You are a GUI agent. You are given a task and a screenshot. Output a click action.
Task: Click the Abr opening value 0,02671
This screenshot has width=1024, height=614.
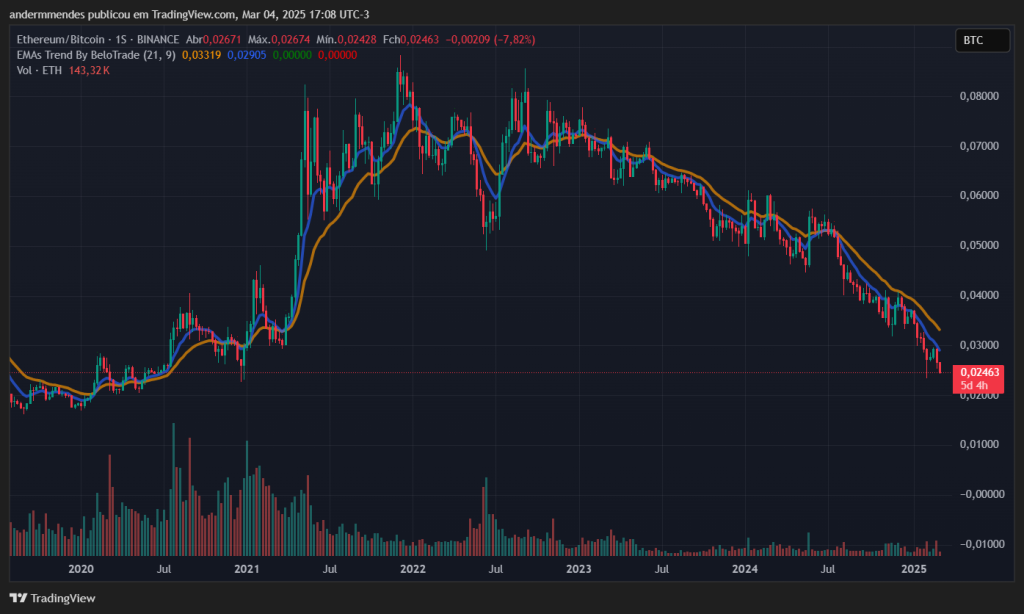(222, 40)
